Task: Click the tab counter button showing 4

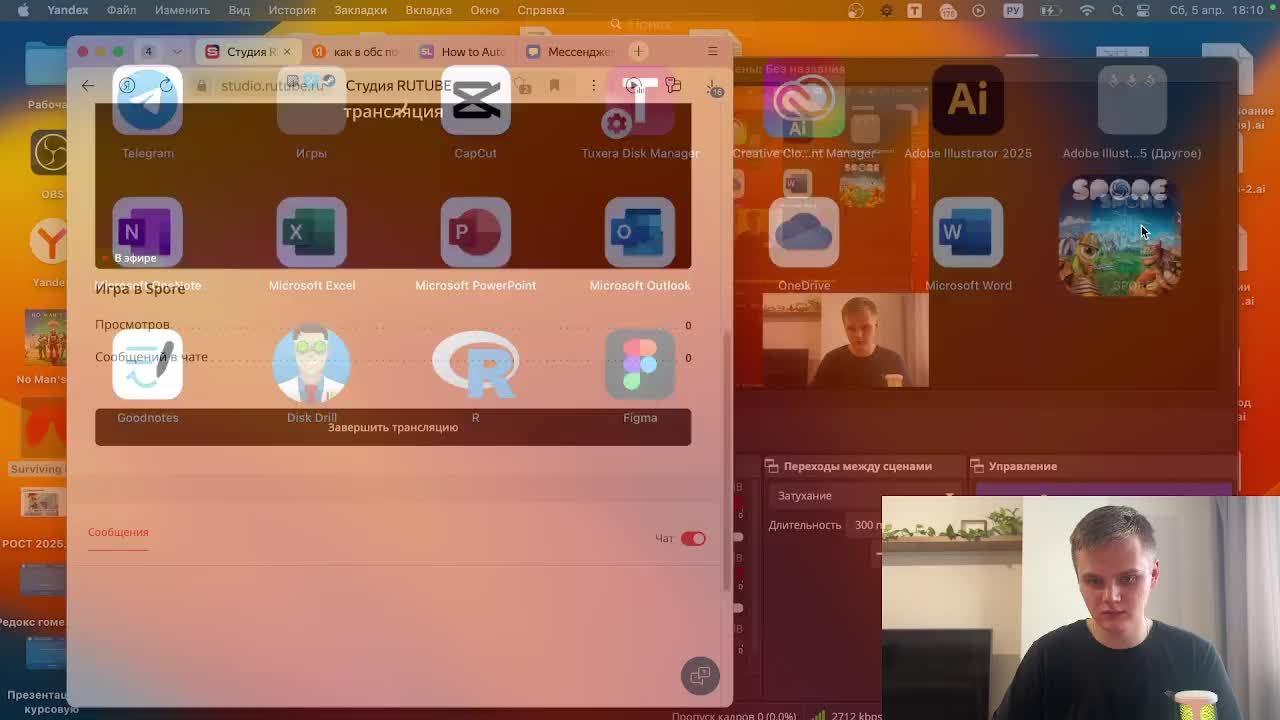Action: click(x=148, y=51)
